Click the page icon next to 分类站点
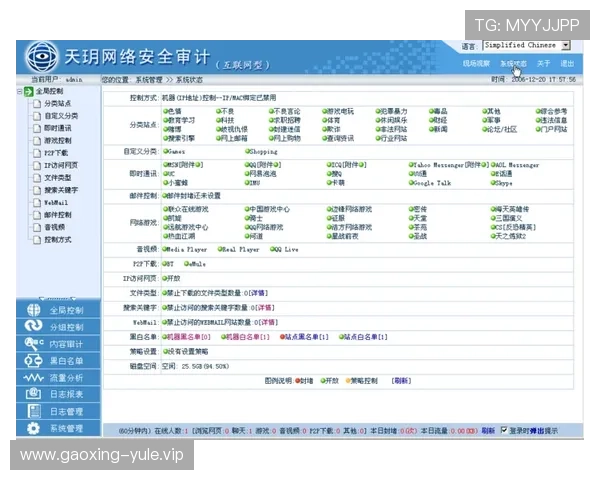Viewport: 600px width, 480px height. 37,104
